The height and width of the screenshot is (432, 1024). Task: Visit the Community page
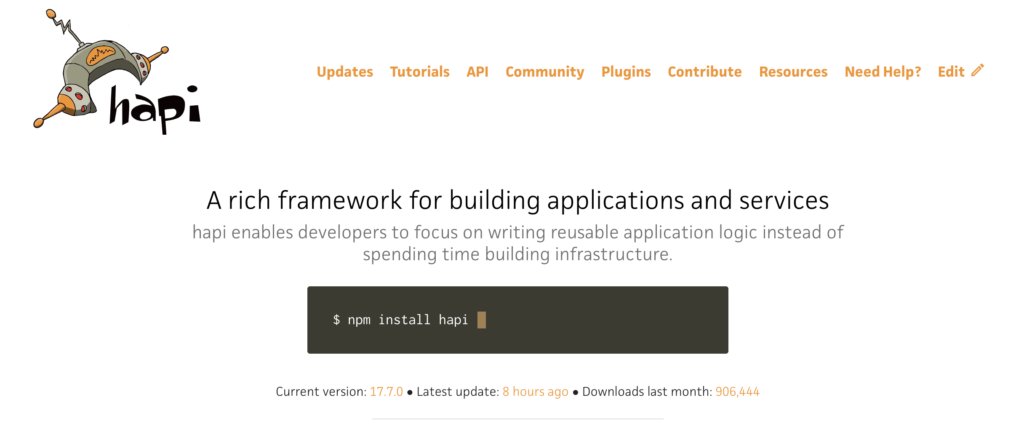coord(545,72)
